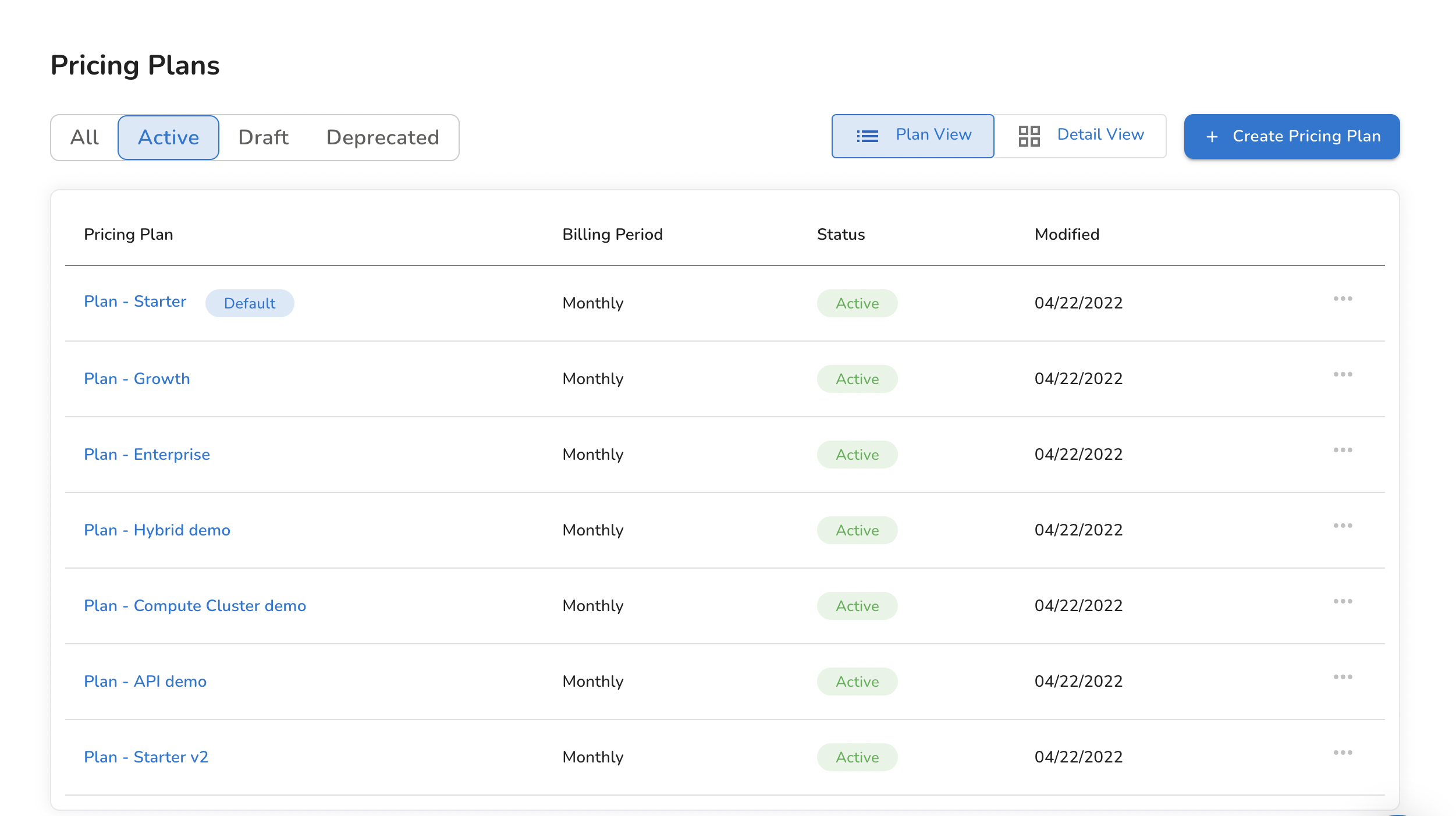Open ellipsis menu for Plan - Starter v2
Image resolution: width=1456 pixels, height=816 pixels.
(x=1343, y=753)
